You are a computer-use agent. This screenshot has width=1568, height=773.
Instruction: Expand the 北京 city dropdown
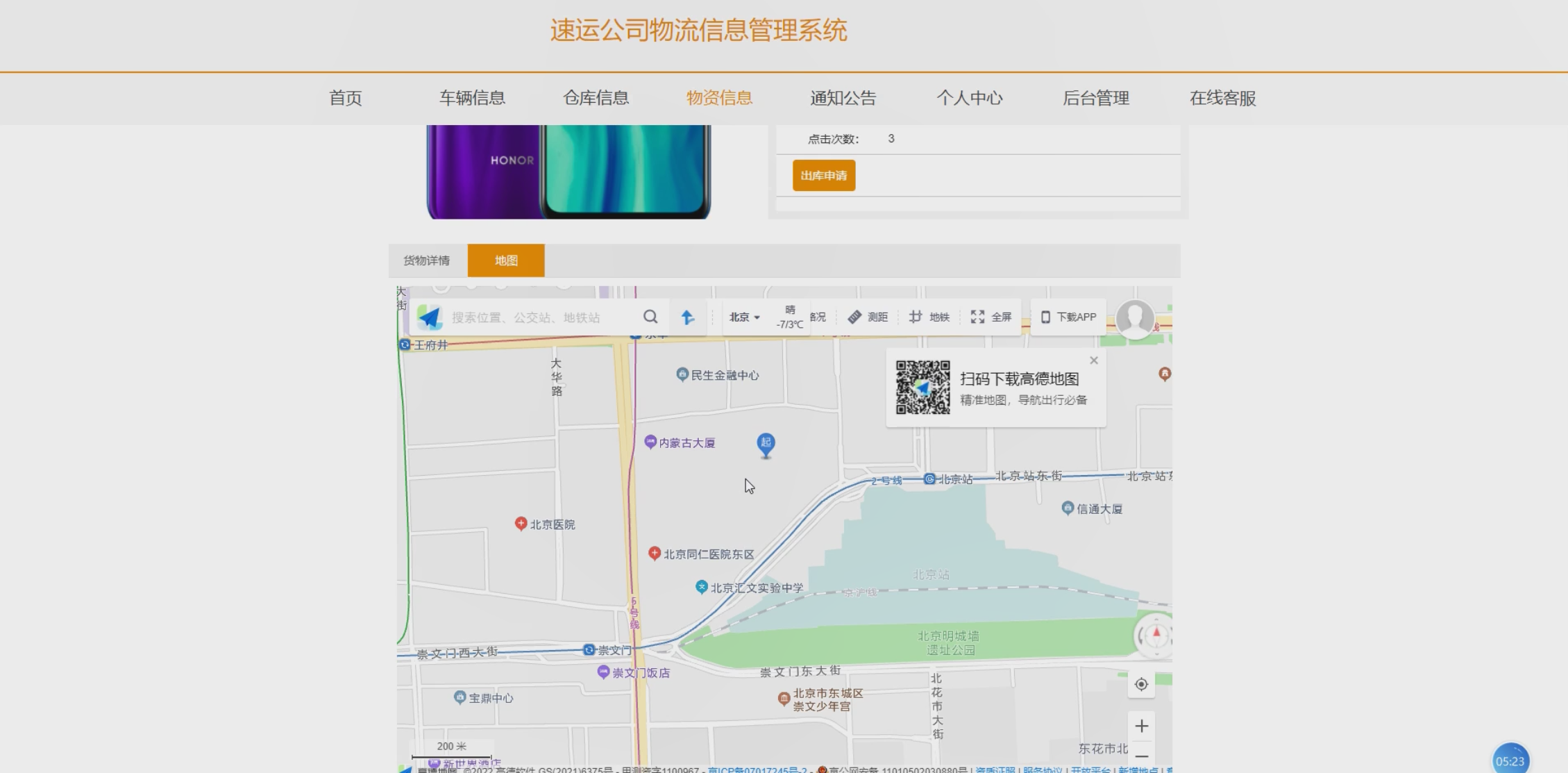(744, 317)
